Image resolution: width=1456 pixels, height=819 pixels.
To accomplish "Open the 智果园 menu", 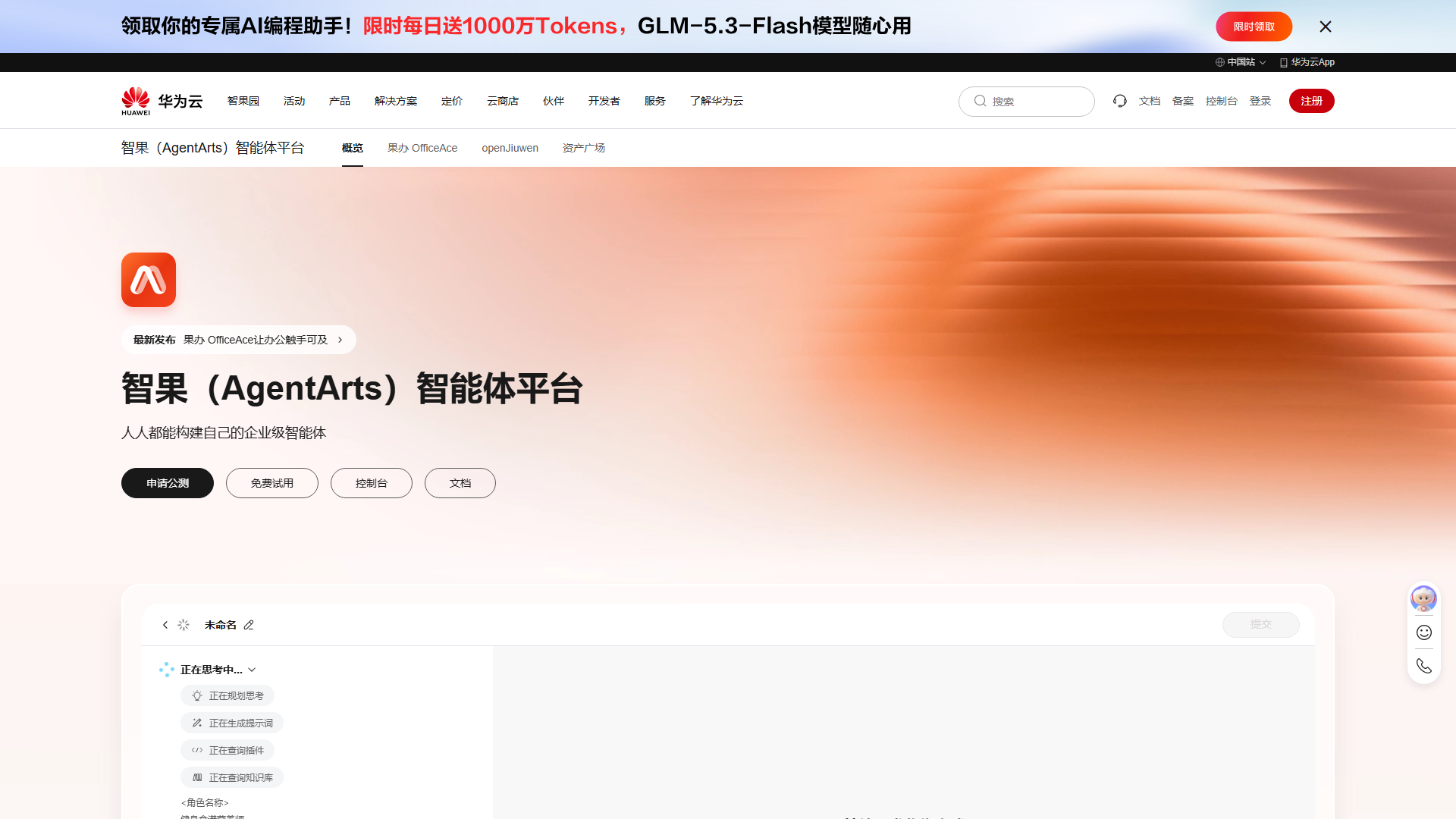I will [243, 101].
